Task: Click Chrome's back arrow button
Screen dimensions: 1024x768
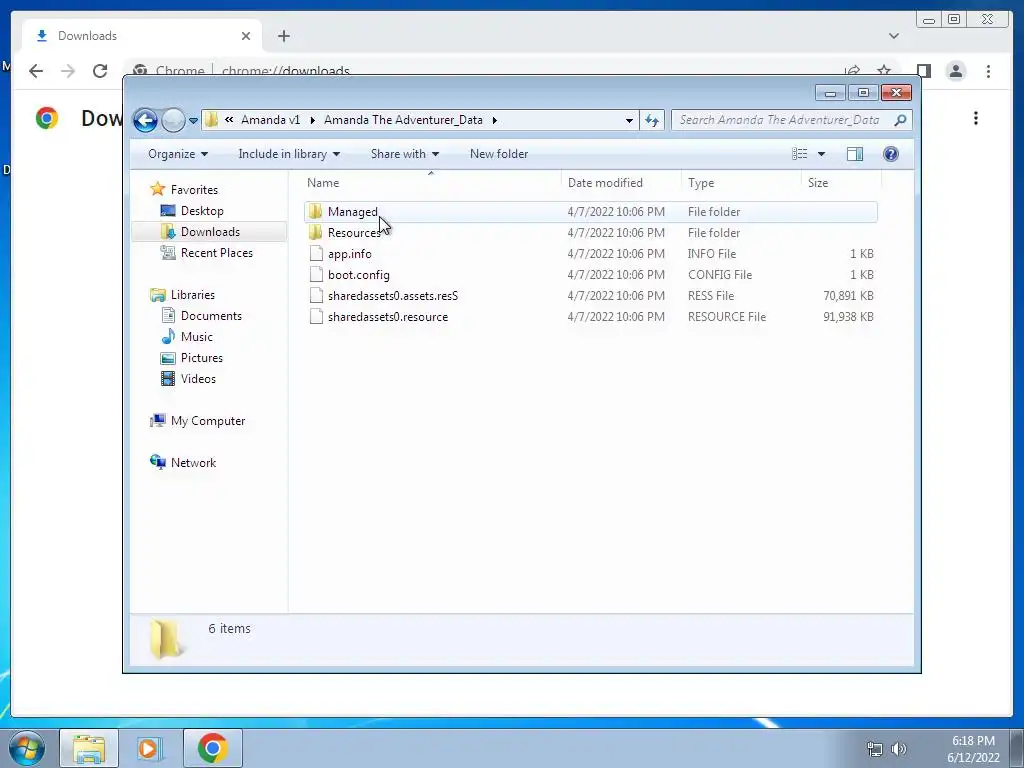Action: click(36, 71)
